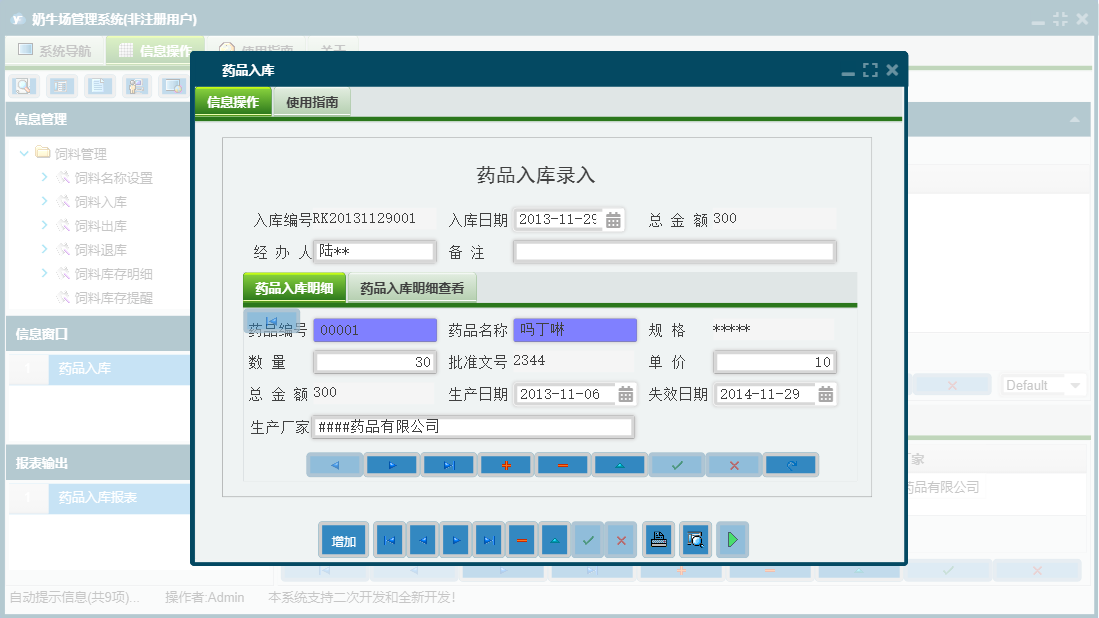Collapse the 饲料管理 tree folder

(24, 150)
